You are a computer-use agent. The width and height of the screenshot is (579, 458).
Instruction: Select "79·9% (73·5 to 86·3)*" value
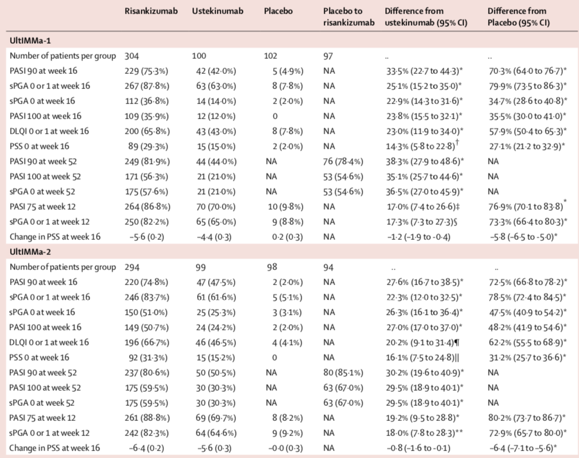(x=527, y=86)
